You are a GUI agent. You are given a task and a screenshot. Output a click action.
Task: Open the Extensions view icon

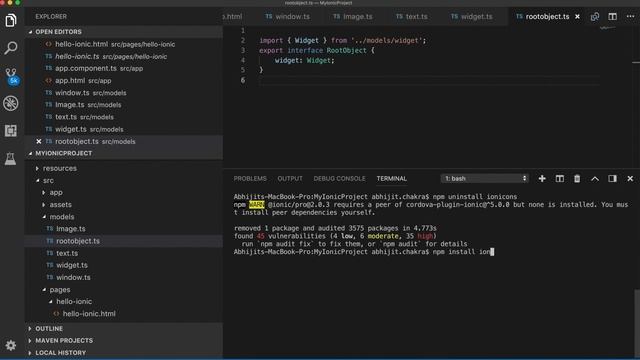[x=11, y=131]
